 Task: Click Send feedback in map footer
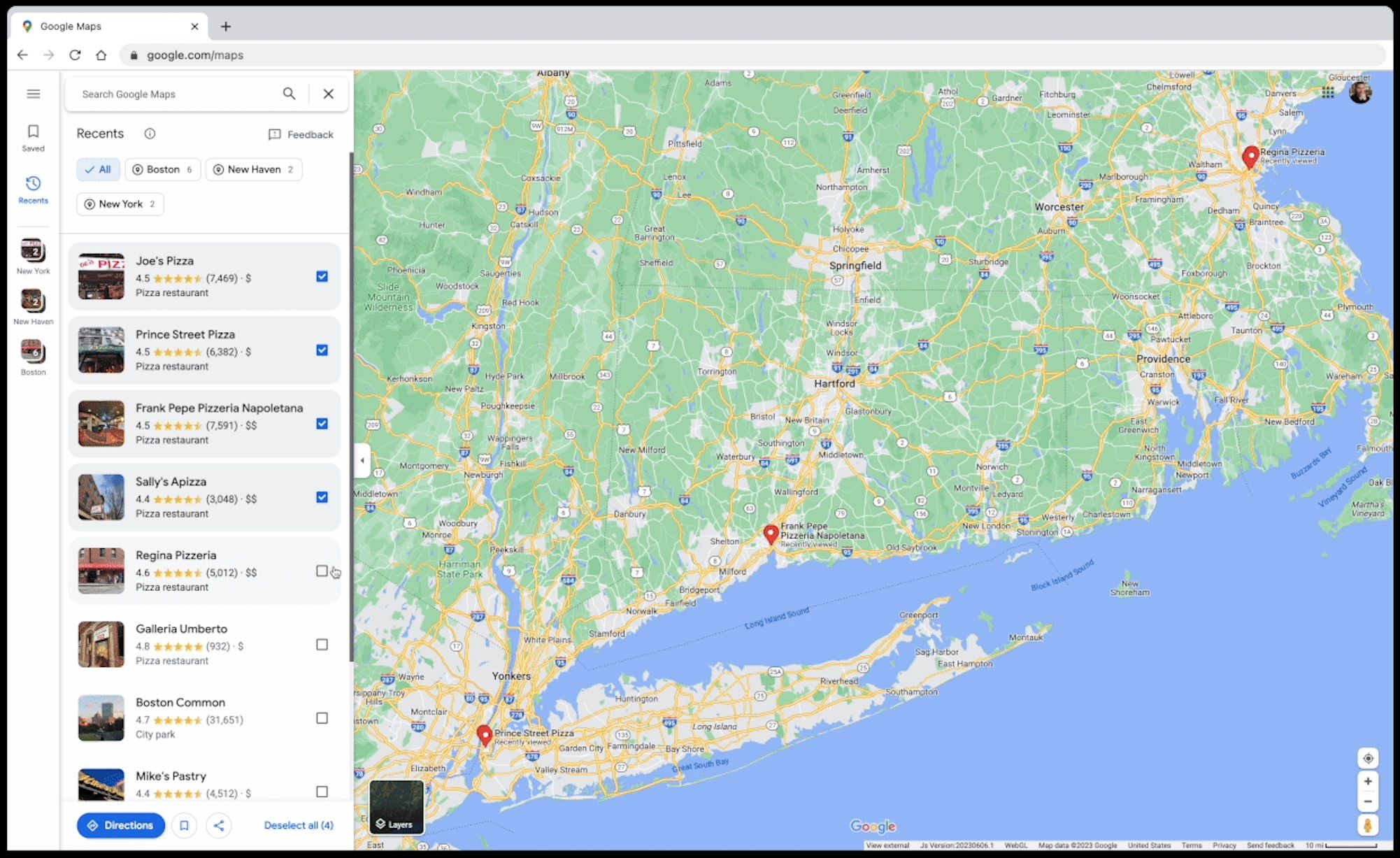1270,845
